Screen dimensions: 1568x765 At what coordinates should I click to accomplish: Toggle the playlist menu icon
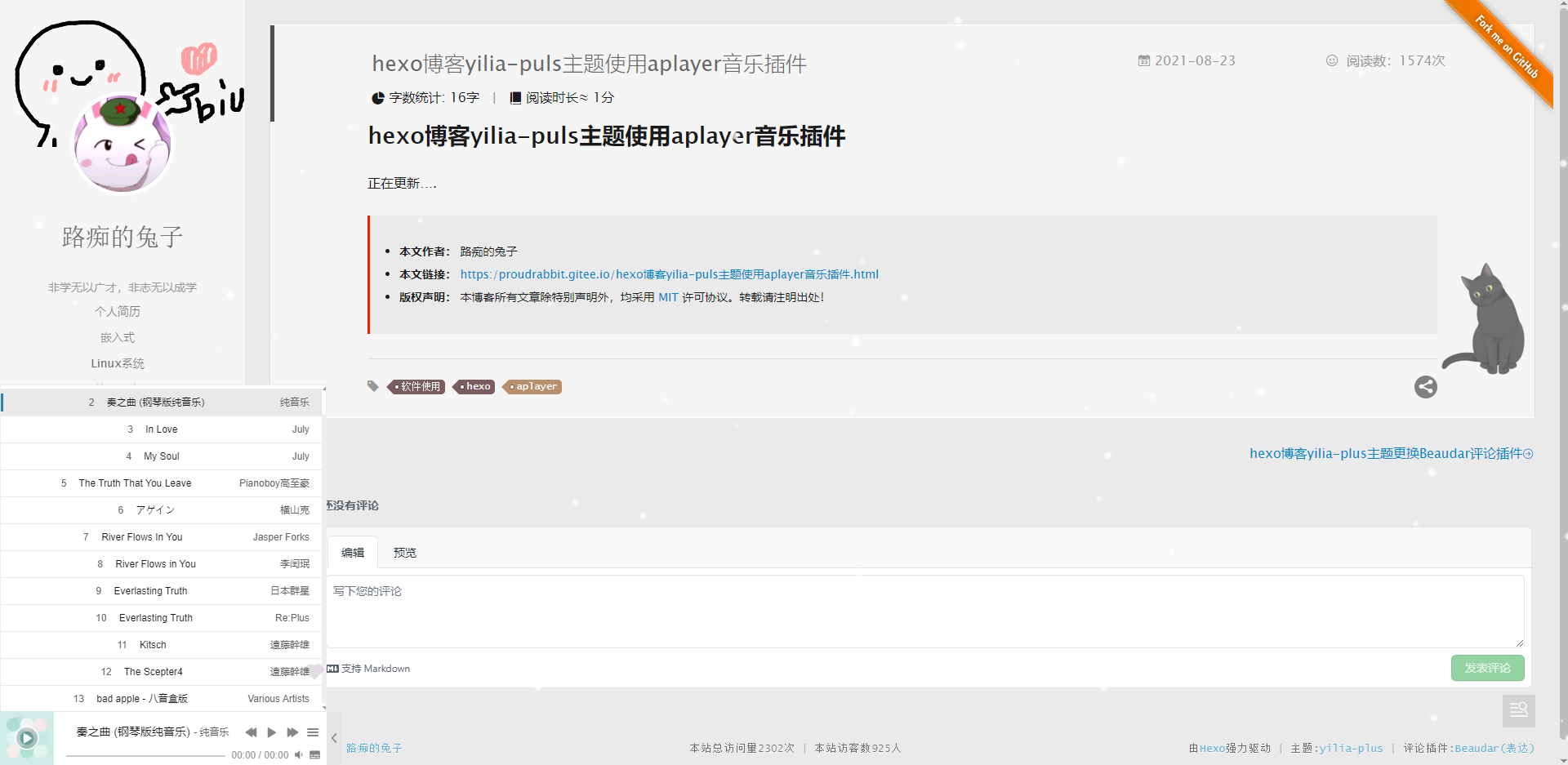(x=313, y=732)
